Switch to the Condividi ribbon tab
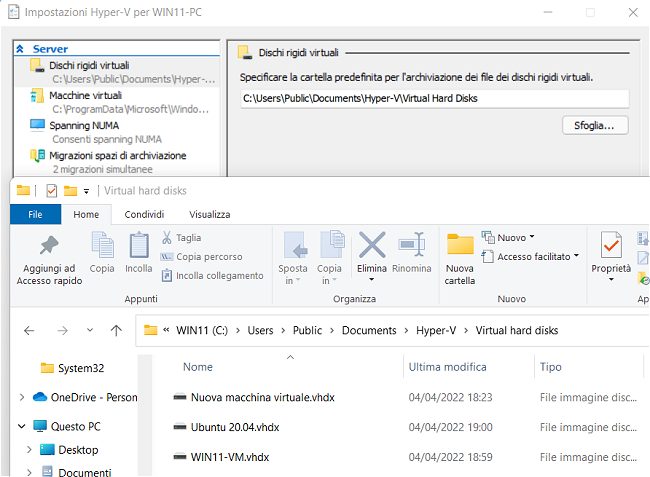 [144, 214]
